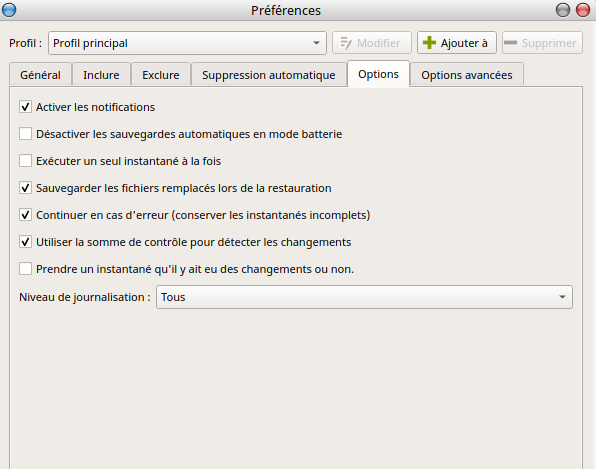Disable Utiliser la somme de contrôle checkbox
Image resolution: width=596 pixels, height=469 pixels.
coord(25,242)
